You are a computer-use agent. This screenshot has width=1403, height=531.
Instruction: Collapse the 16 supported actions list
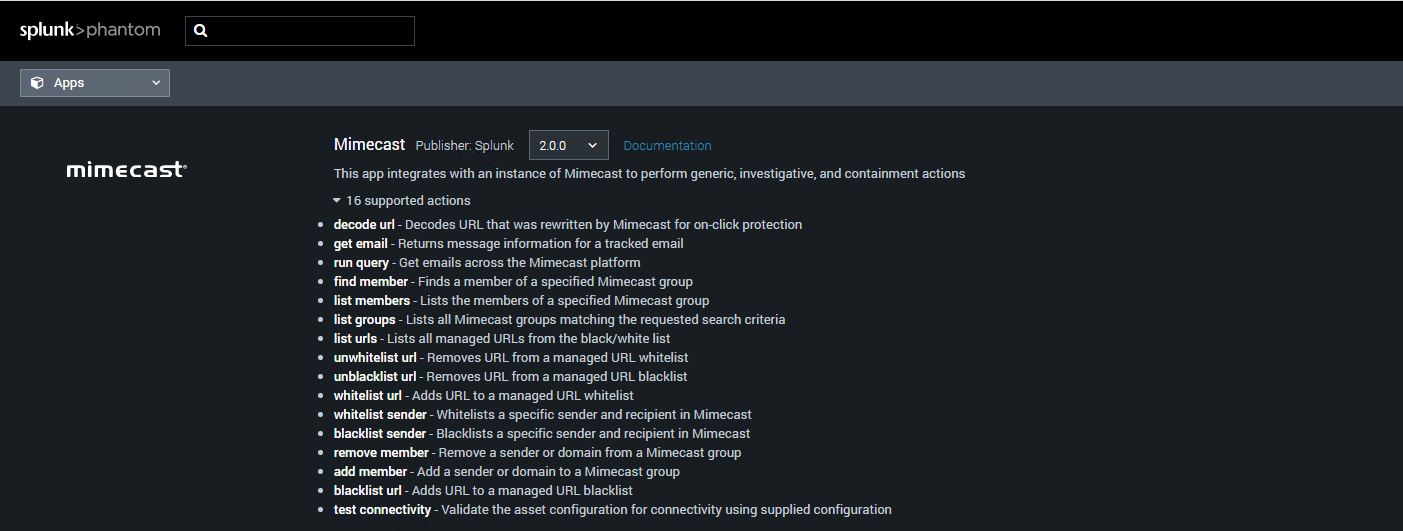(x=402, y=201)
